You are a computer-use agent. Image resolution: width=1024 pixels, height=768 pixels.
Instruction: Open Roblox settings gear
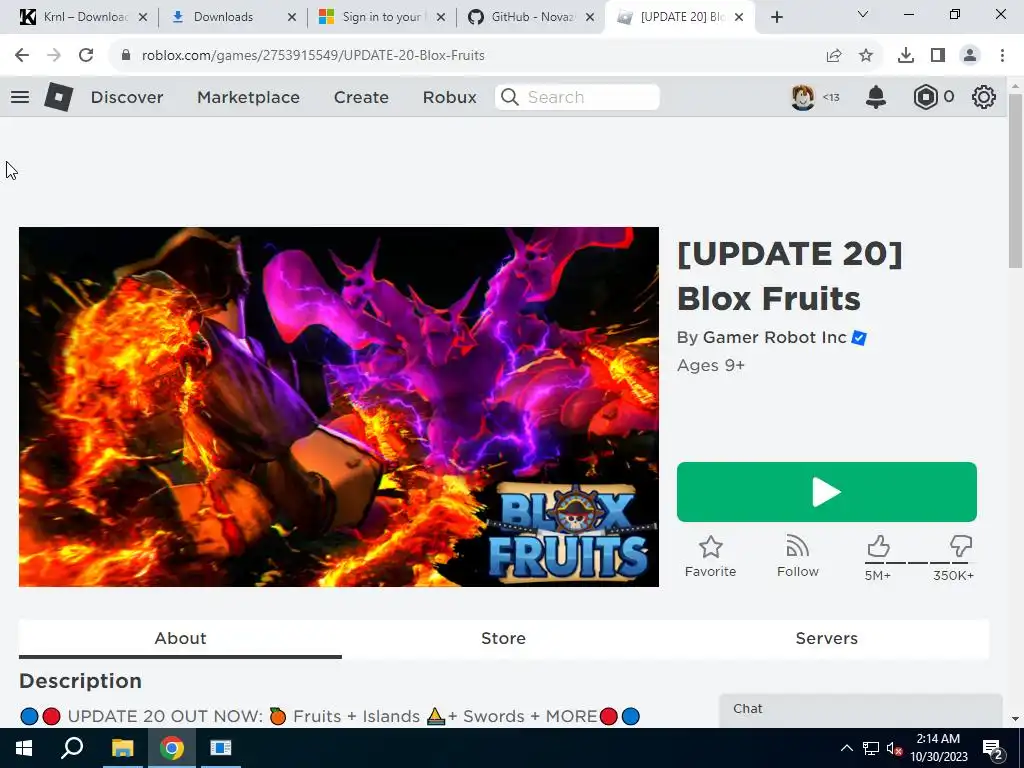tap(984, 97)
